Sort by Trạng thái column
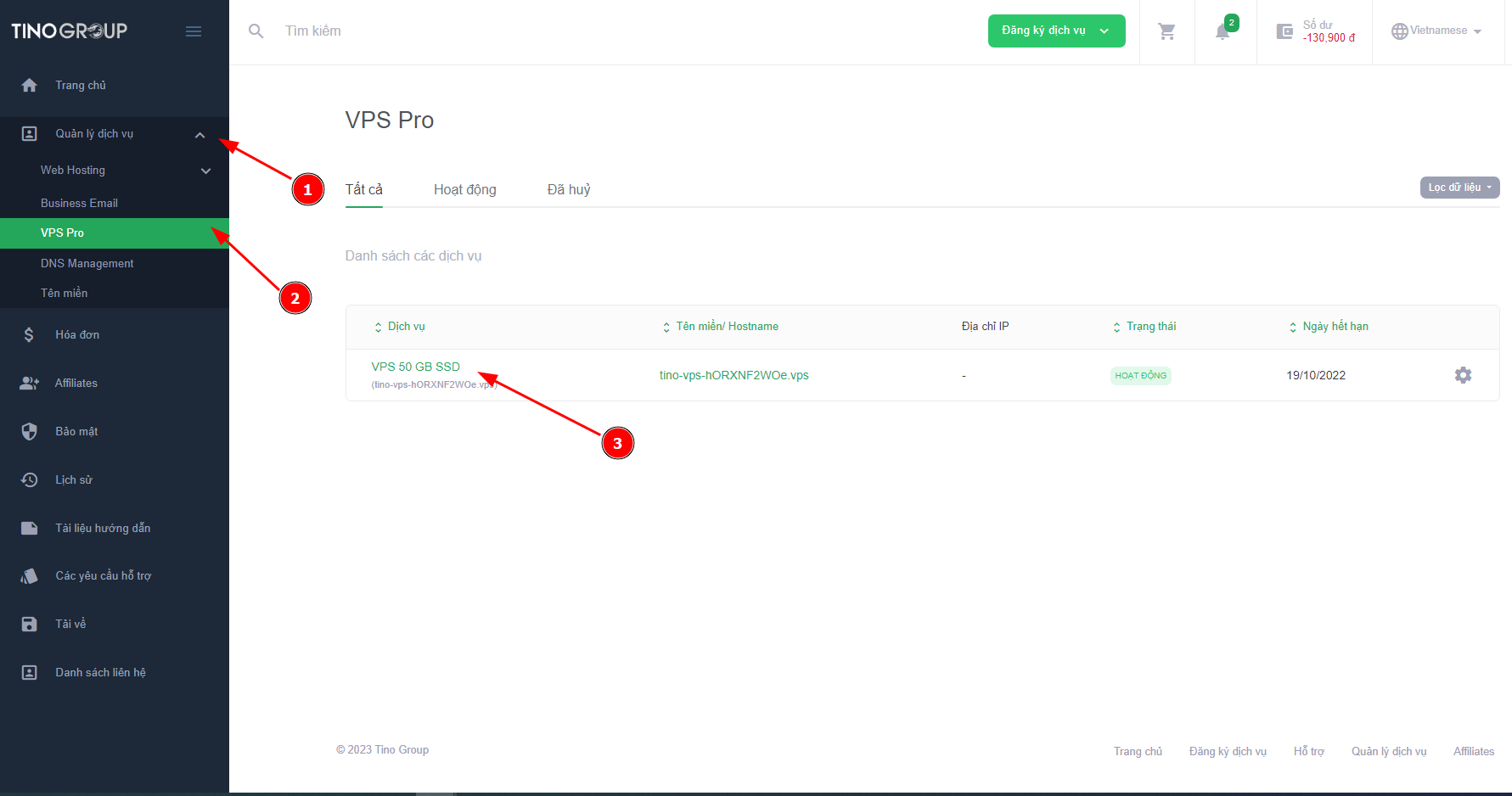This screenshot has width=1512, height=796. coord(1144,327)
